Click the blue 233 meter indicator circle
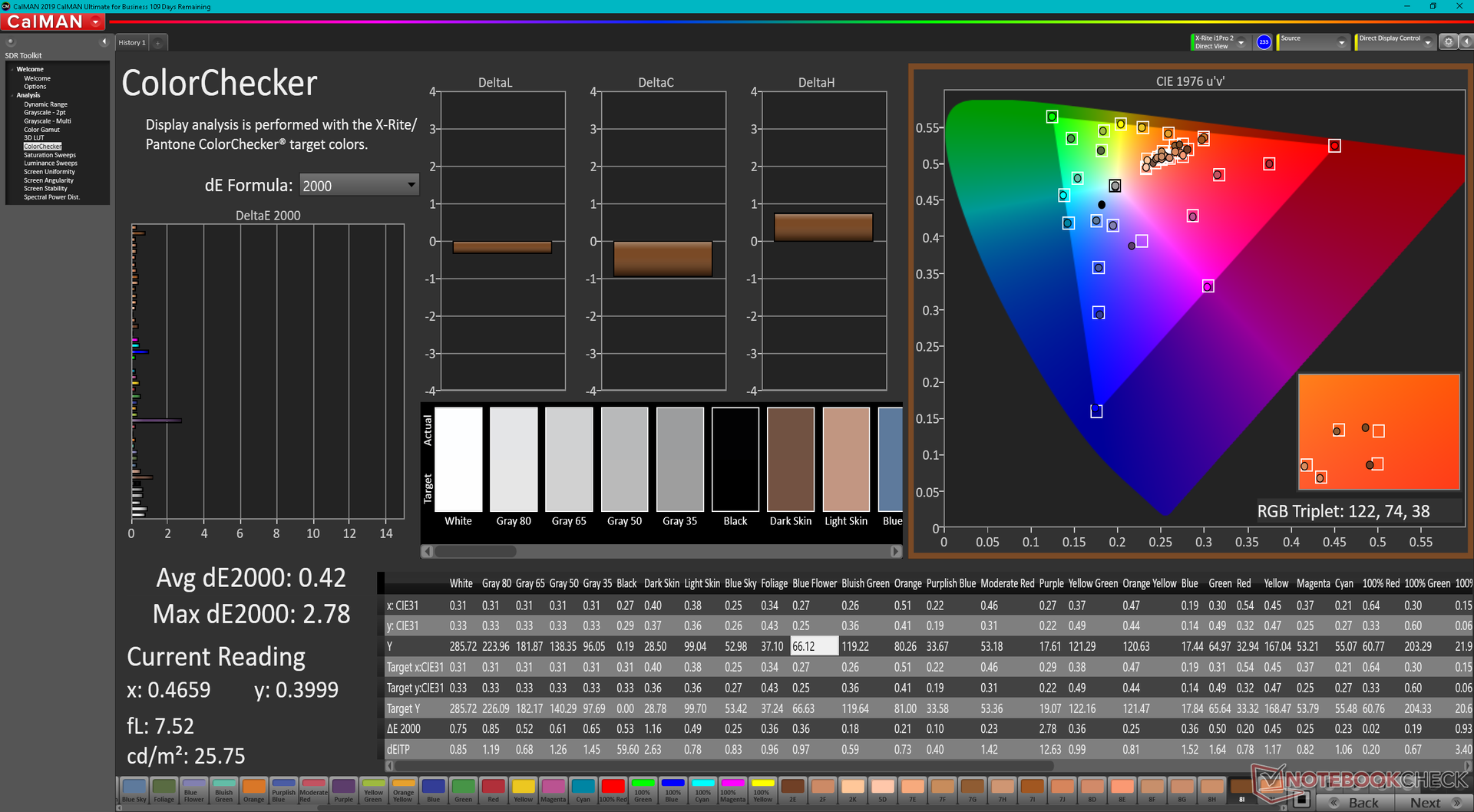This screenshot has width=1474, height=812. pos(1264,42)
